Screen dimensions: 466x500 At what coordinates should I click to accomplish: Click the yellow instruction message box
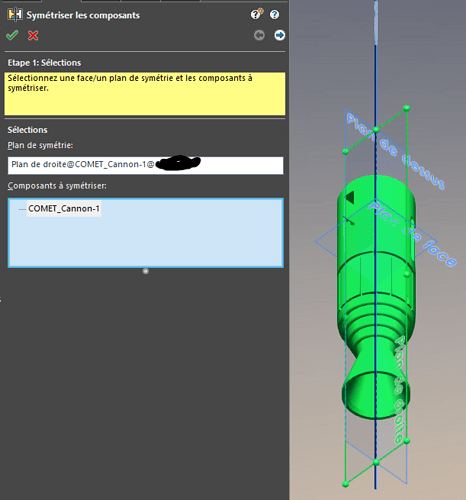pyautogui.click(x=145, y=94)
